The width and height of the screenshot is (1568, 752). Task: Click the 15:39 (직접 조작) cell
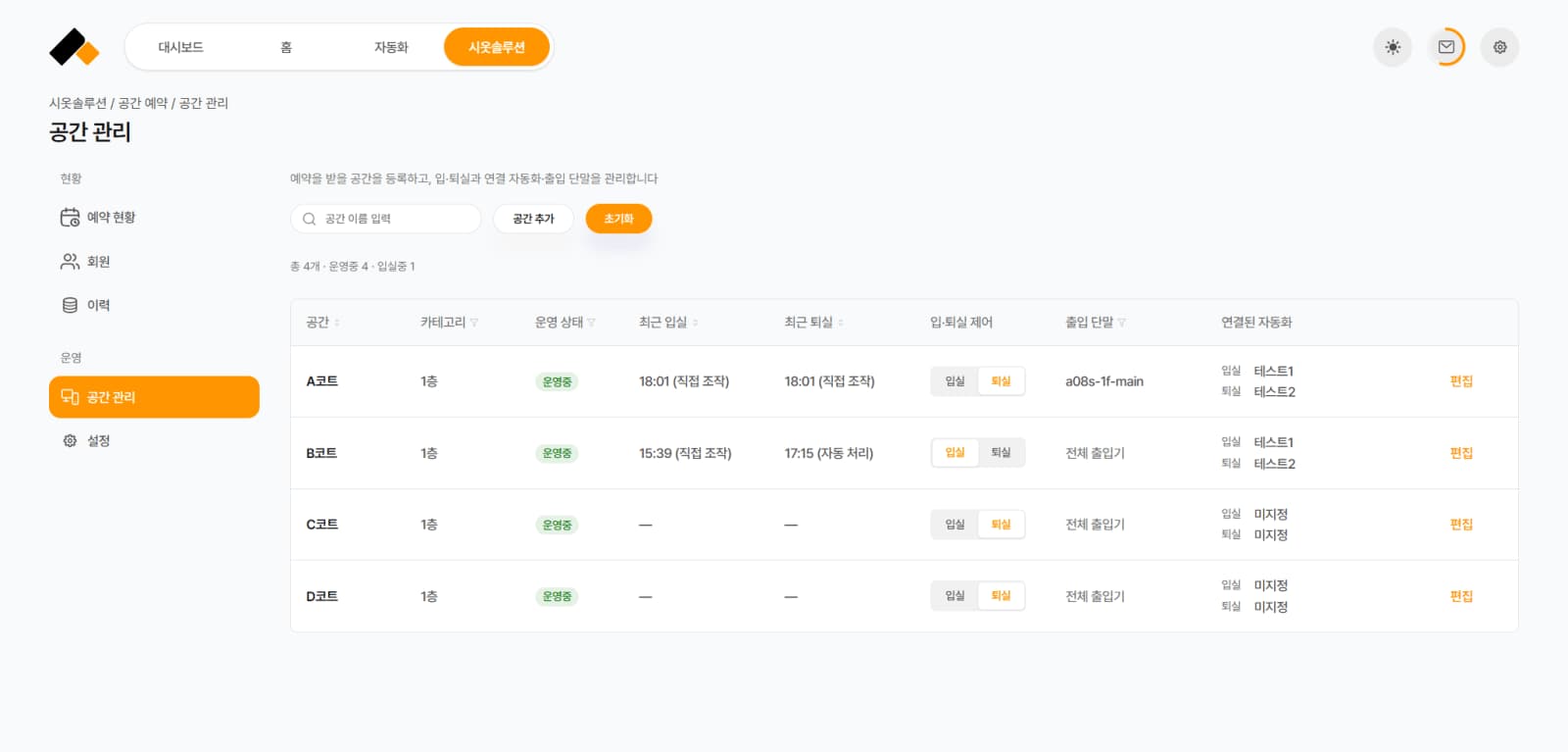tap(685, 453)
